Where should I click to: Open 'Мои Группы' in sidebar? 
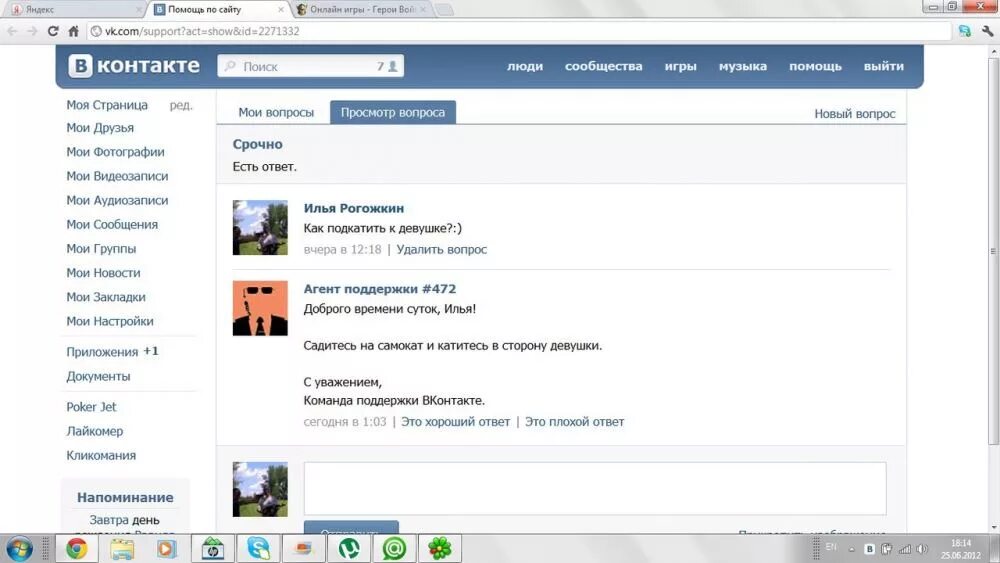click(101, 249)
